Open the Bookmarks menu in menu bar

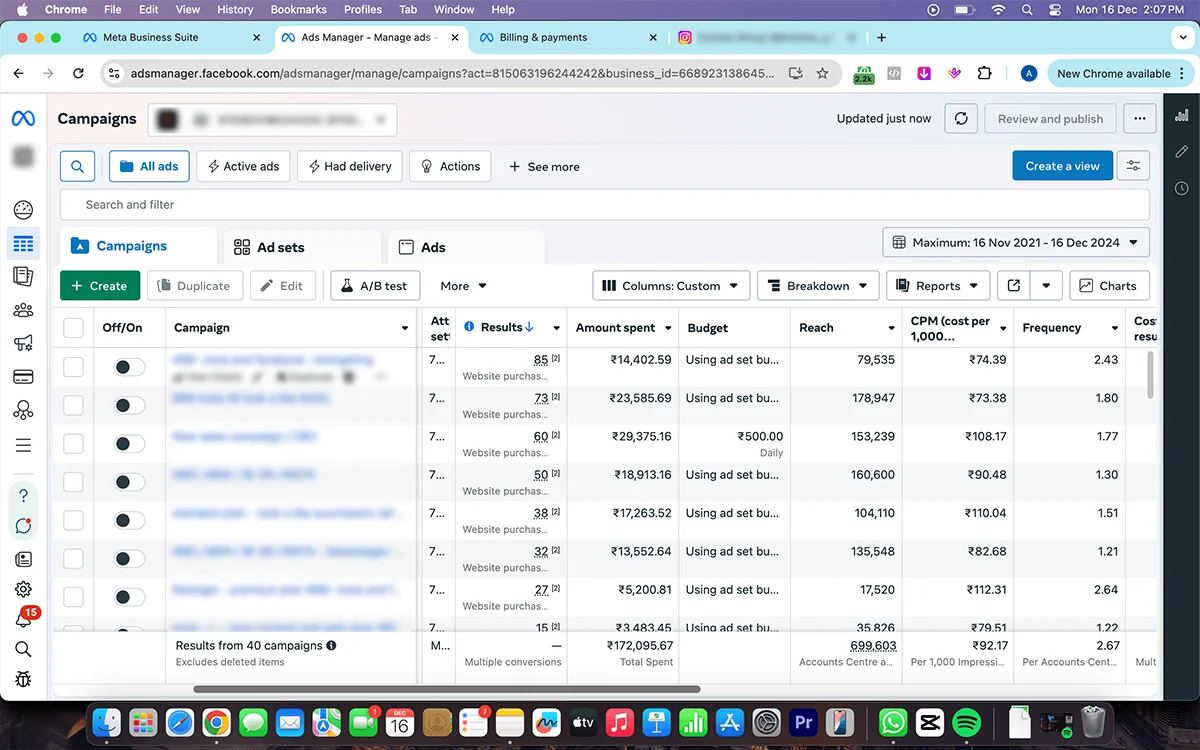(298, 10)
